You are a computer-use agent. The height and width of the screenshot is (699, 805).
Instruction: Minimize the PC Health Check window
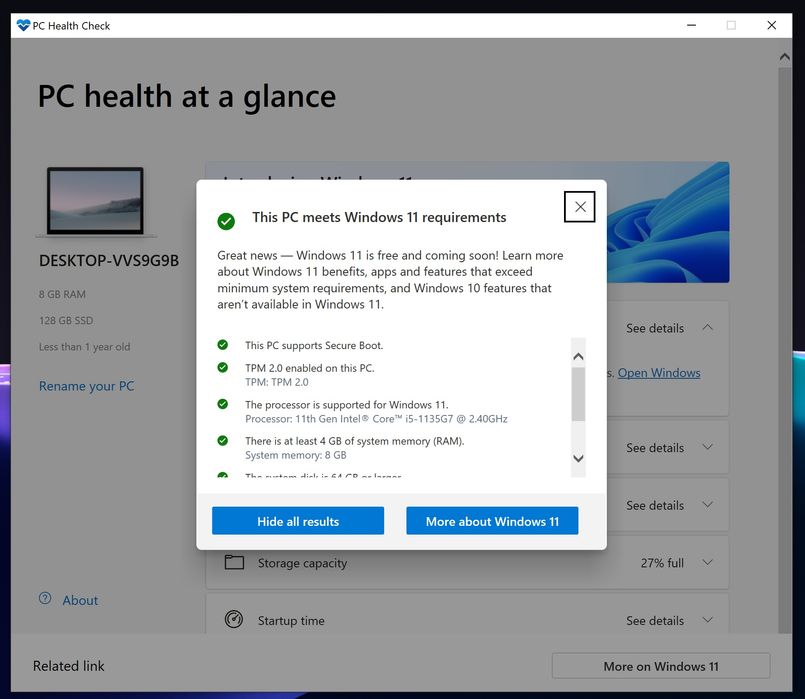click(692, 25)
